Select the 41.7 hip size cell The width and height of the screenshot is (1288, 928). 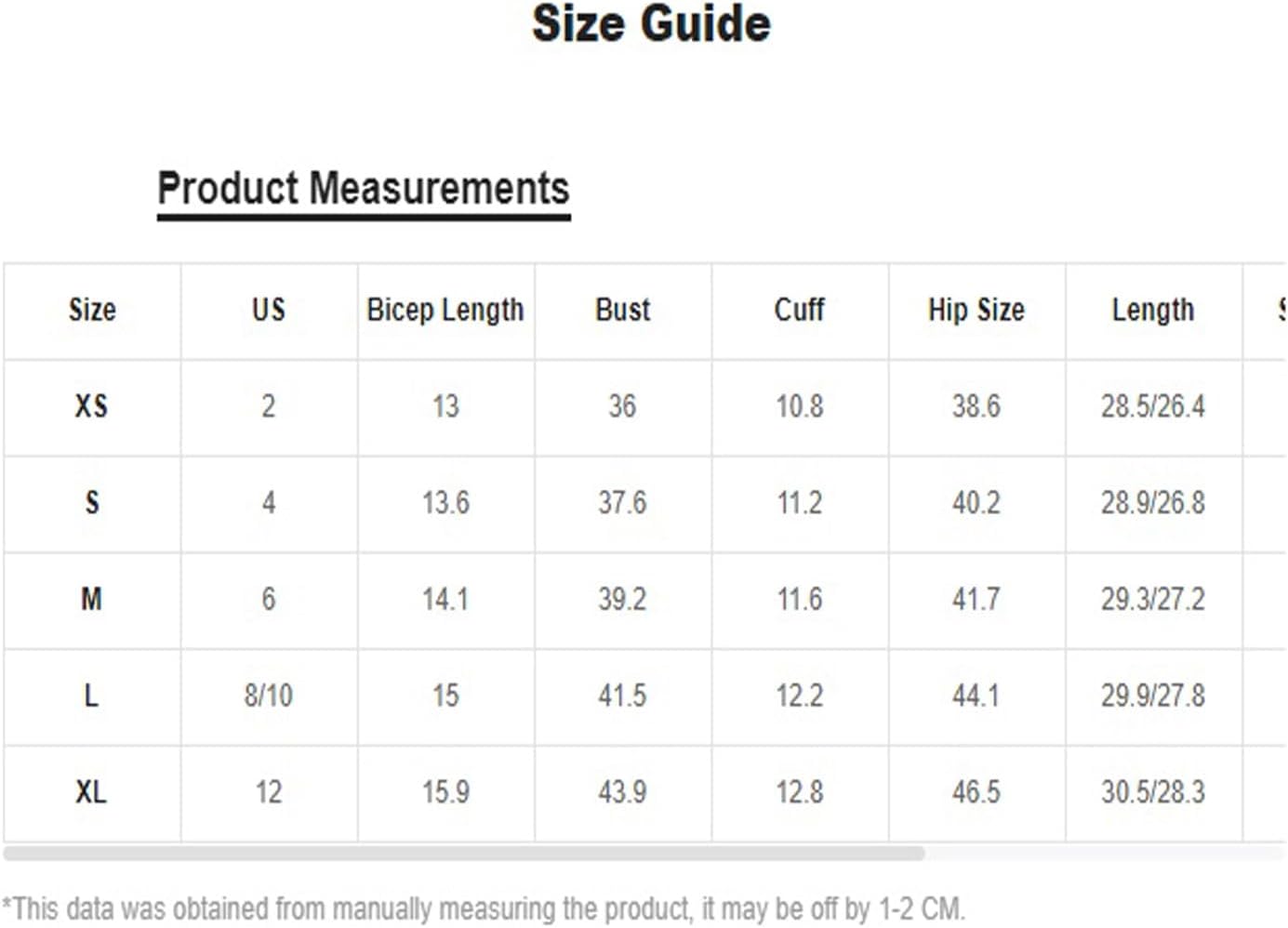[x=976, y=599]
